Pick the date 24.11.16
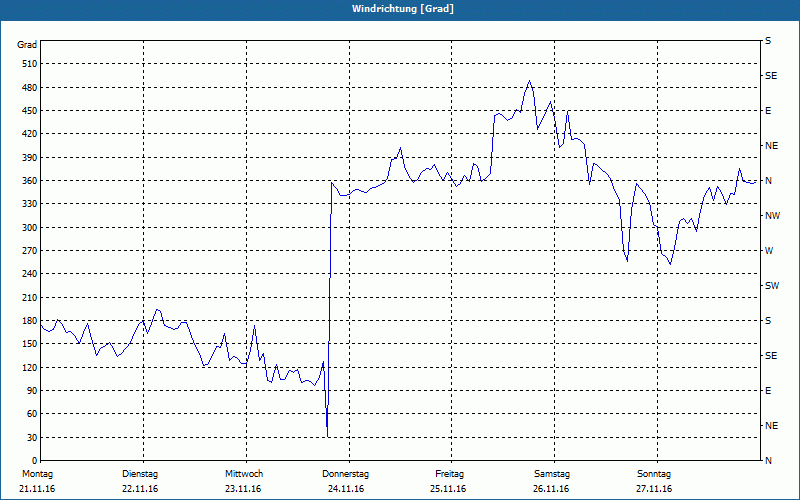Screen dimensions: 800x500 pyautogui.click(x=346, y=489)
